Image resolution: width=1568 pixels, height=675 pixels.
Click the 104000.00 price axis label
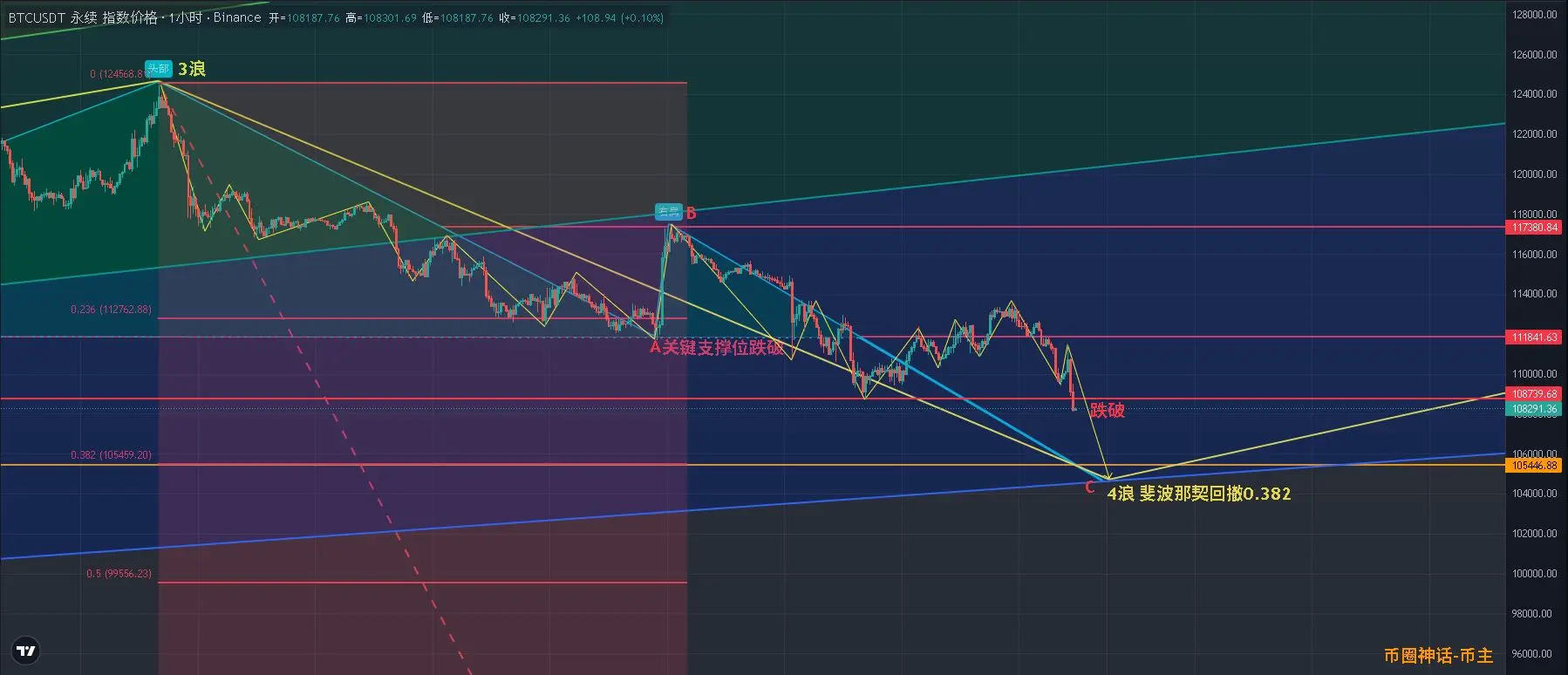tap(1534, 494)
